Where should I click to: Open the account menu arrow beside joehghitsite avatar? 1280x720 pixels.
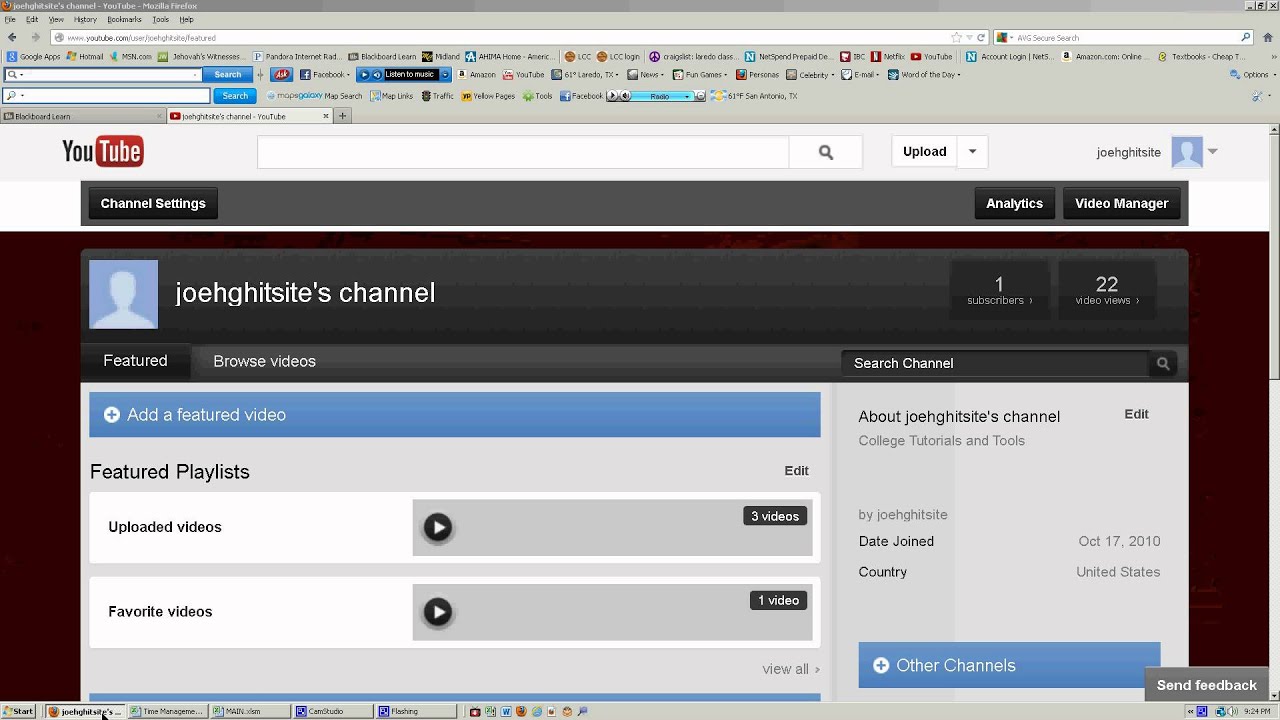pyautogui.click(x=1212, y=152)
